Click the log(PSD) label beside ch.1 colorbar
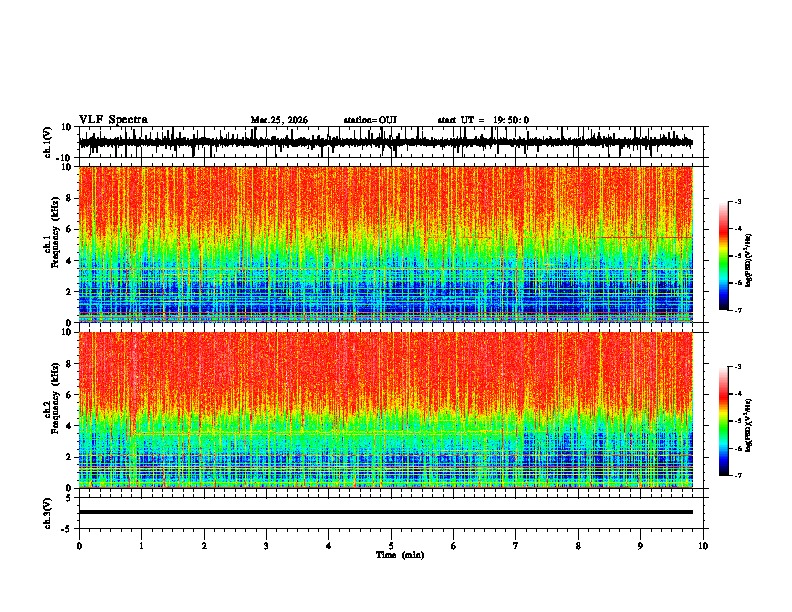This screenshot has width=792, height=612. (749, 261)
